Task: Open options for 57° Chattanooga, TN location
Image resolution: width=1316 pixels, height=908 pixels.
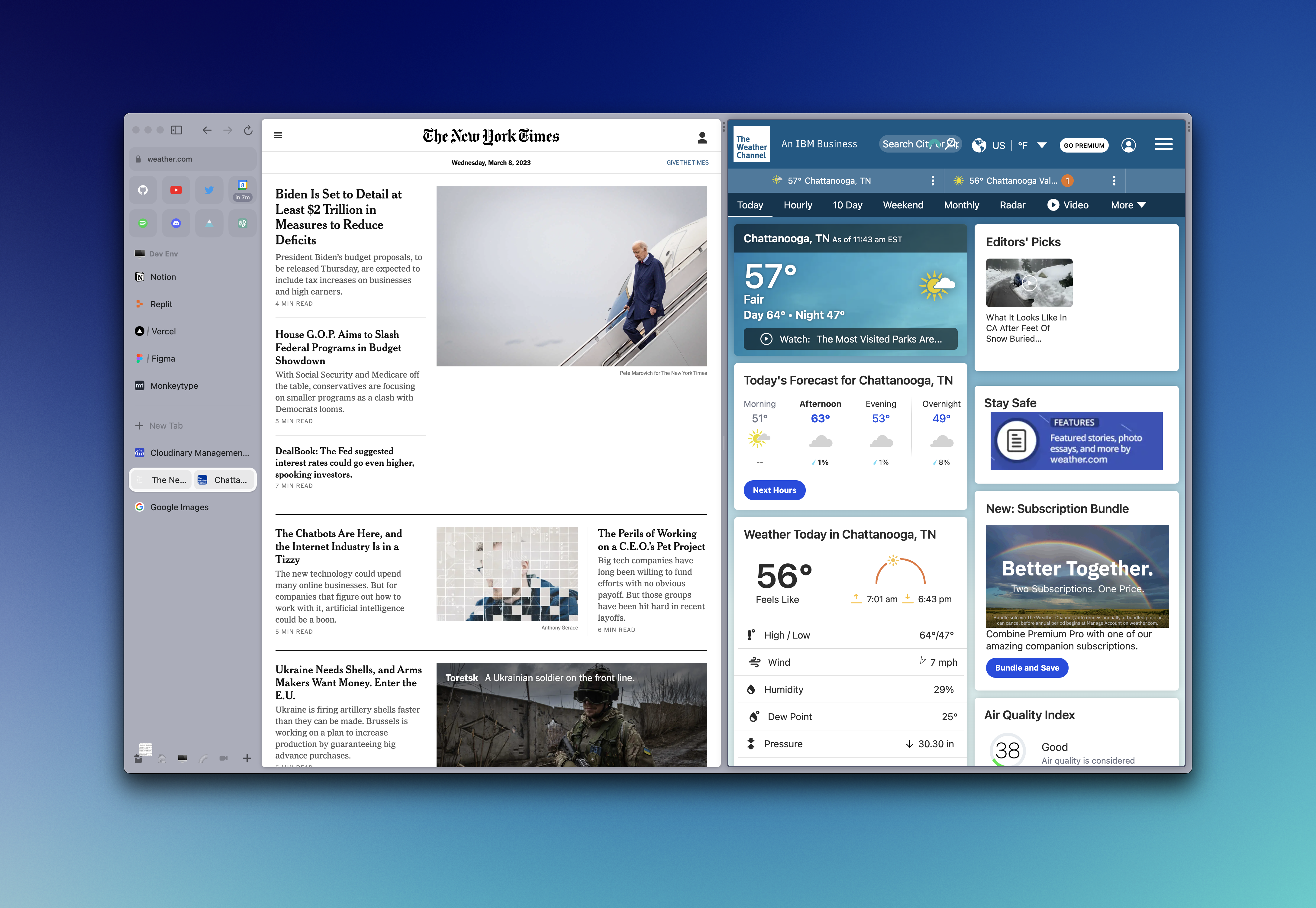Action: [933, 181]
